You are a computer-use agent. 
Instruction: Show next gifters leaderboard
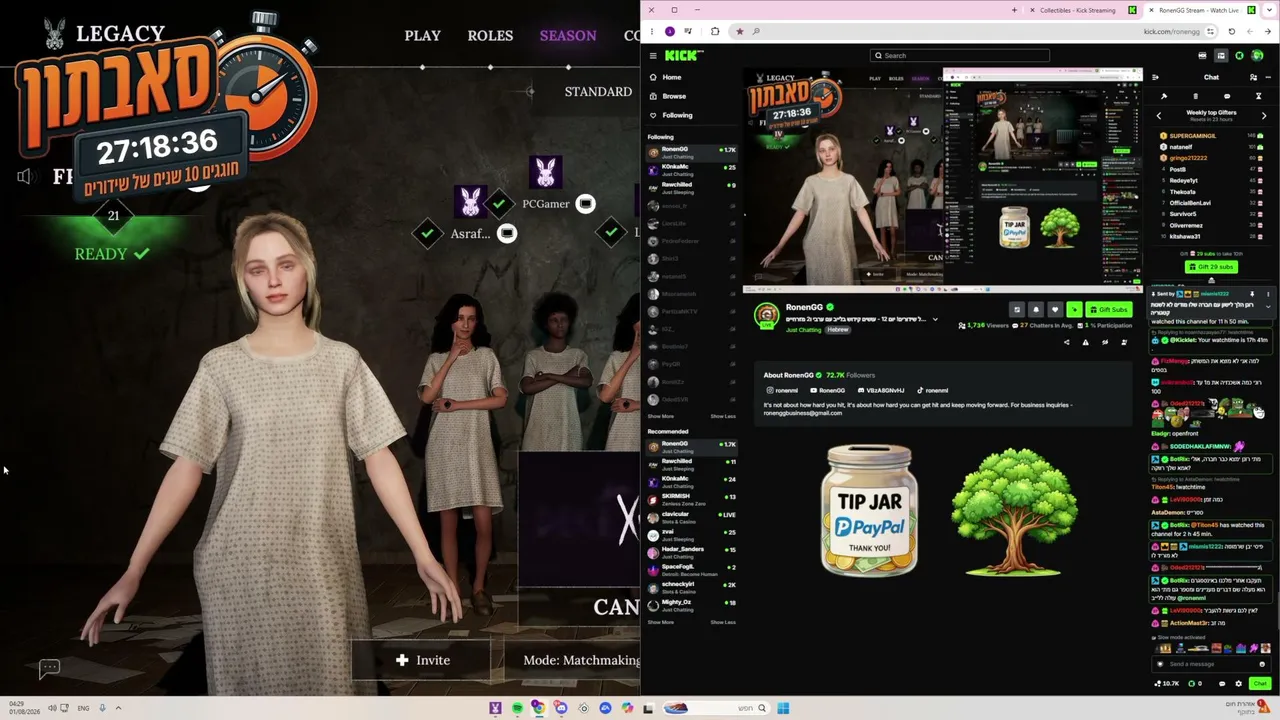1263,115
